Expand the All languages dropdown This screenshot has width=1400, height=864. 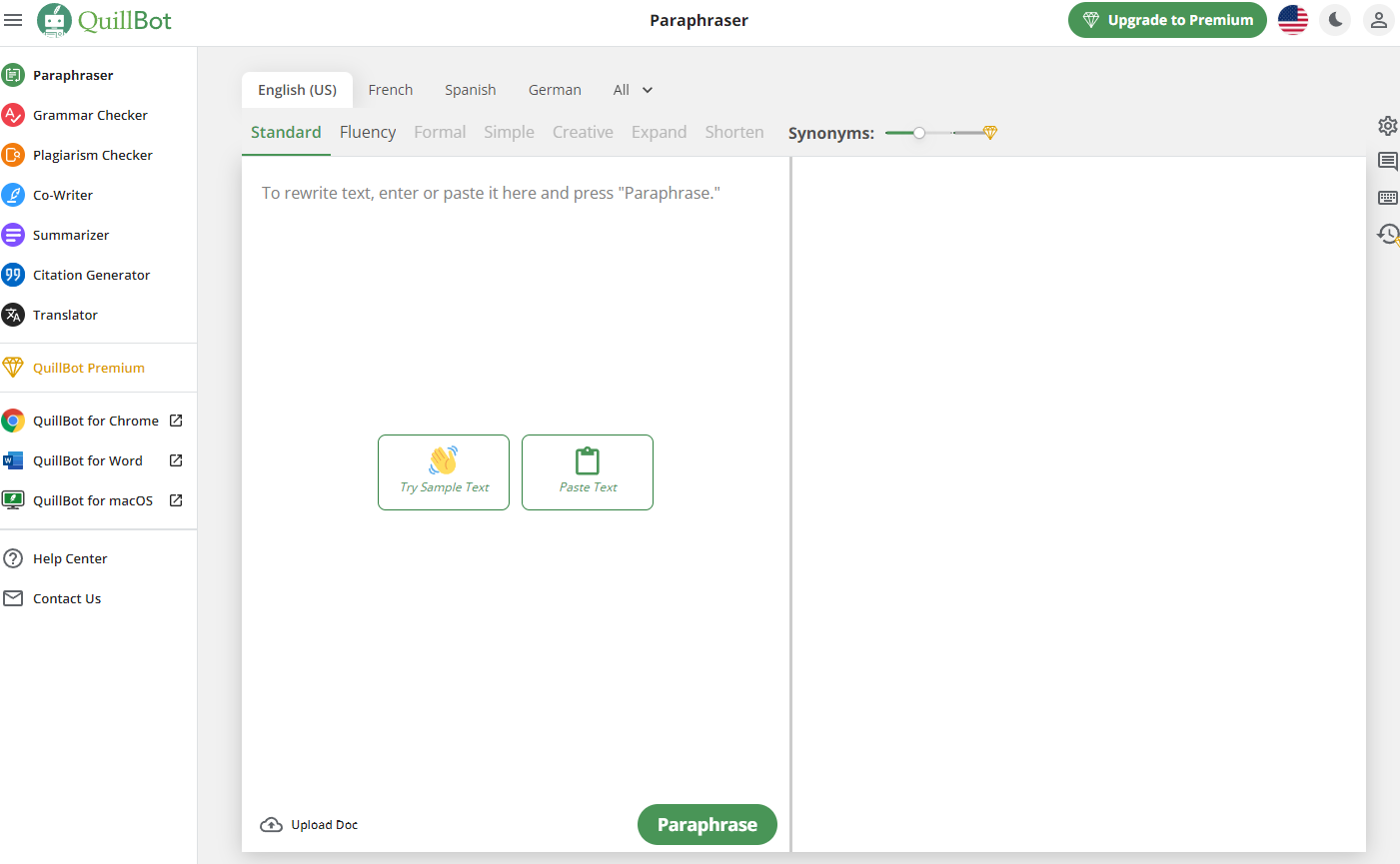pos(634,90)
